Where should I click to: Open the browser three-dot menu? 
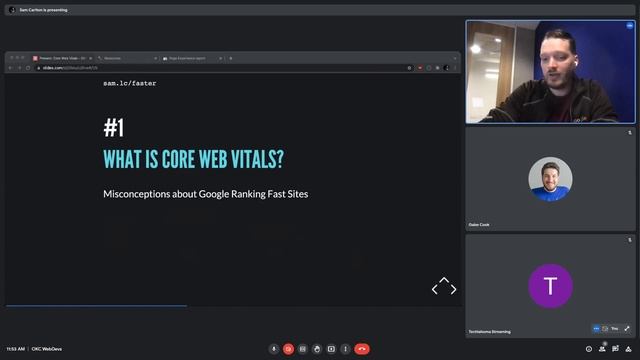coord(455,68)
